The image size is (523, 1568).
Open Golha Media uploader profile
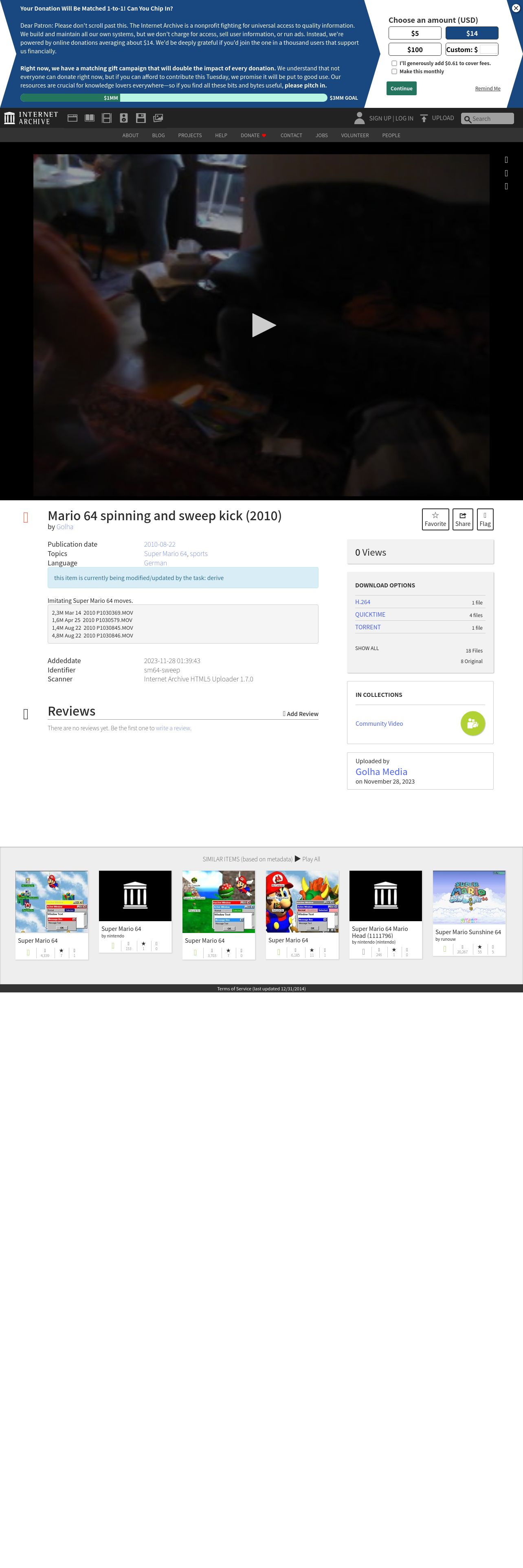point(381,771)
